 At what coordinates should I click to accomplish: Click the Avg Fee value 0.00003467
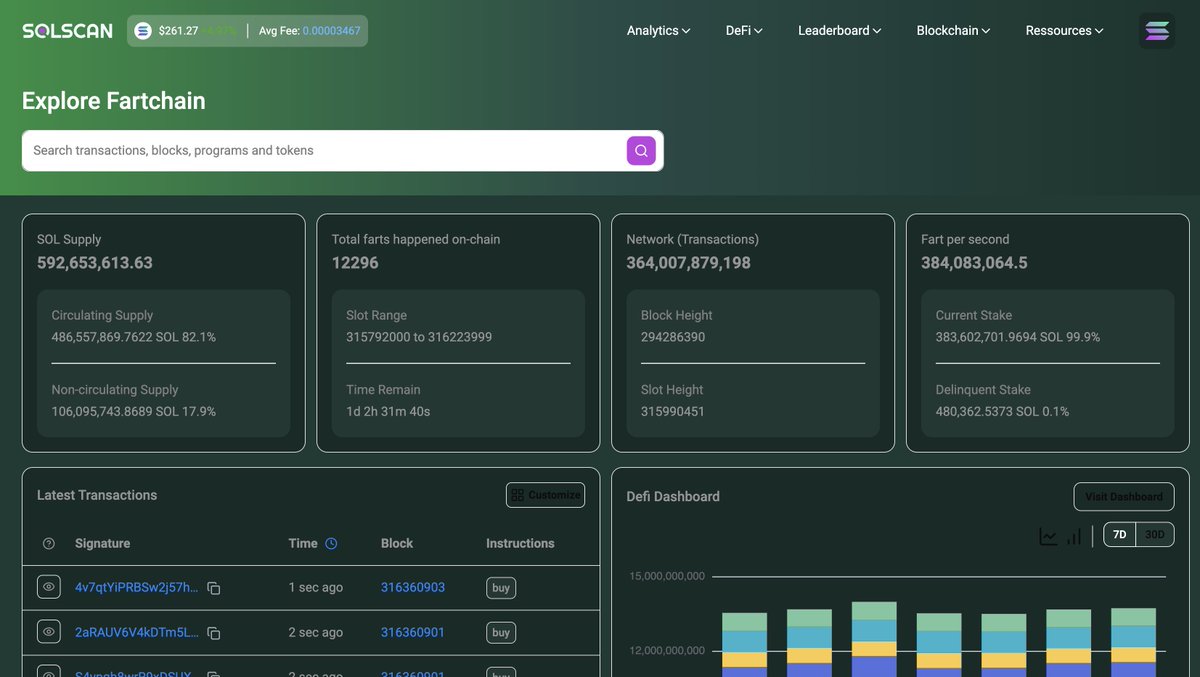point(332,31)
